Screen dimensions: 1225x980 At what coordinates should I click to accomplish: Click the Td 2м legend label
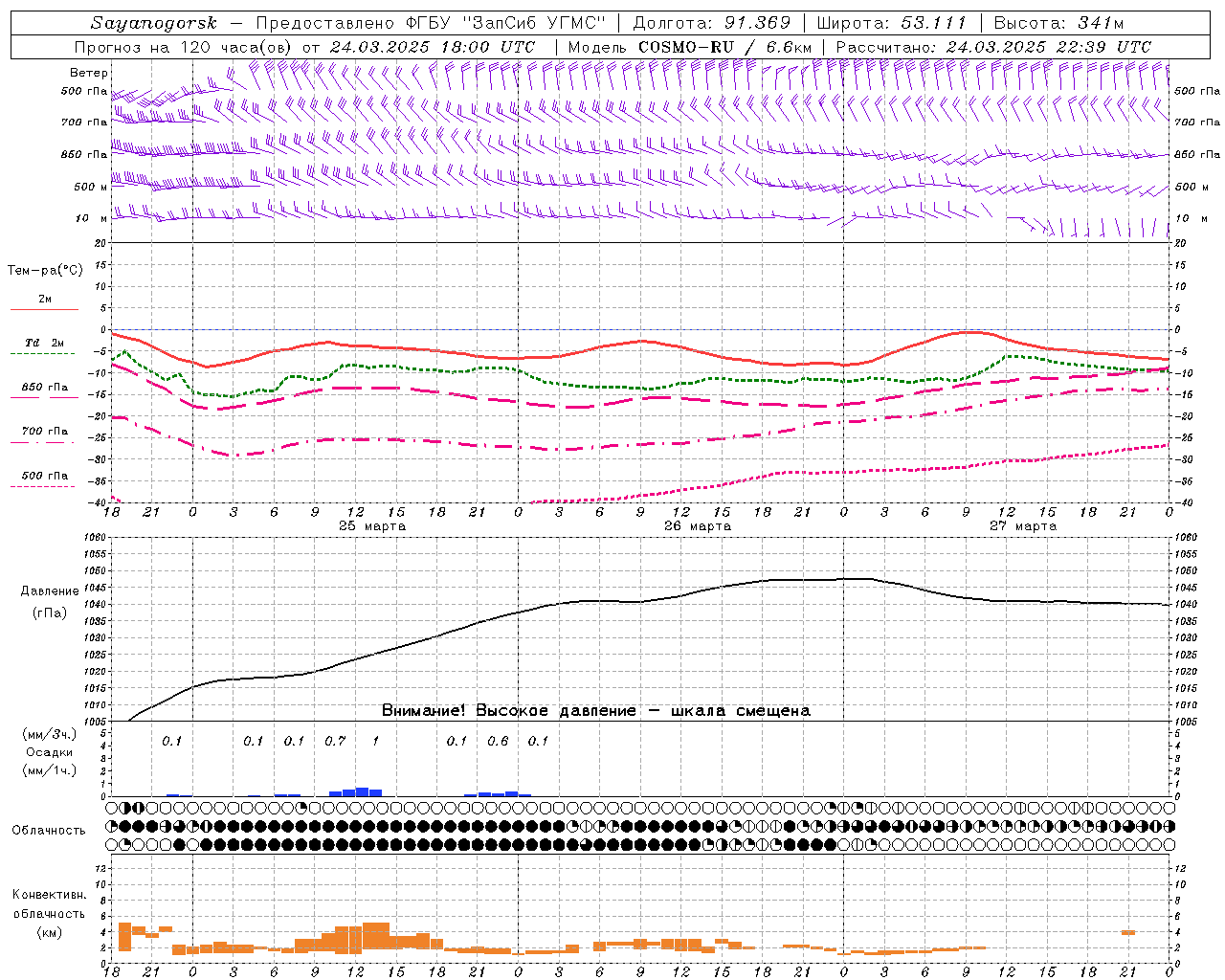click(x=44, y=343)
